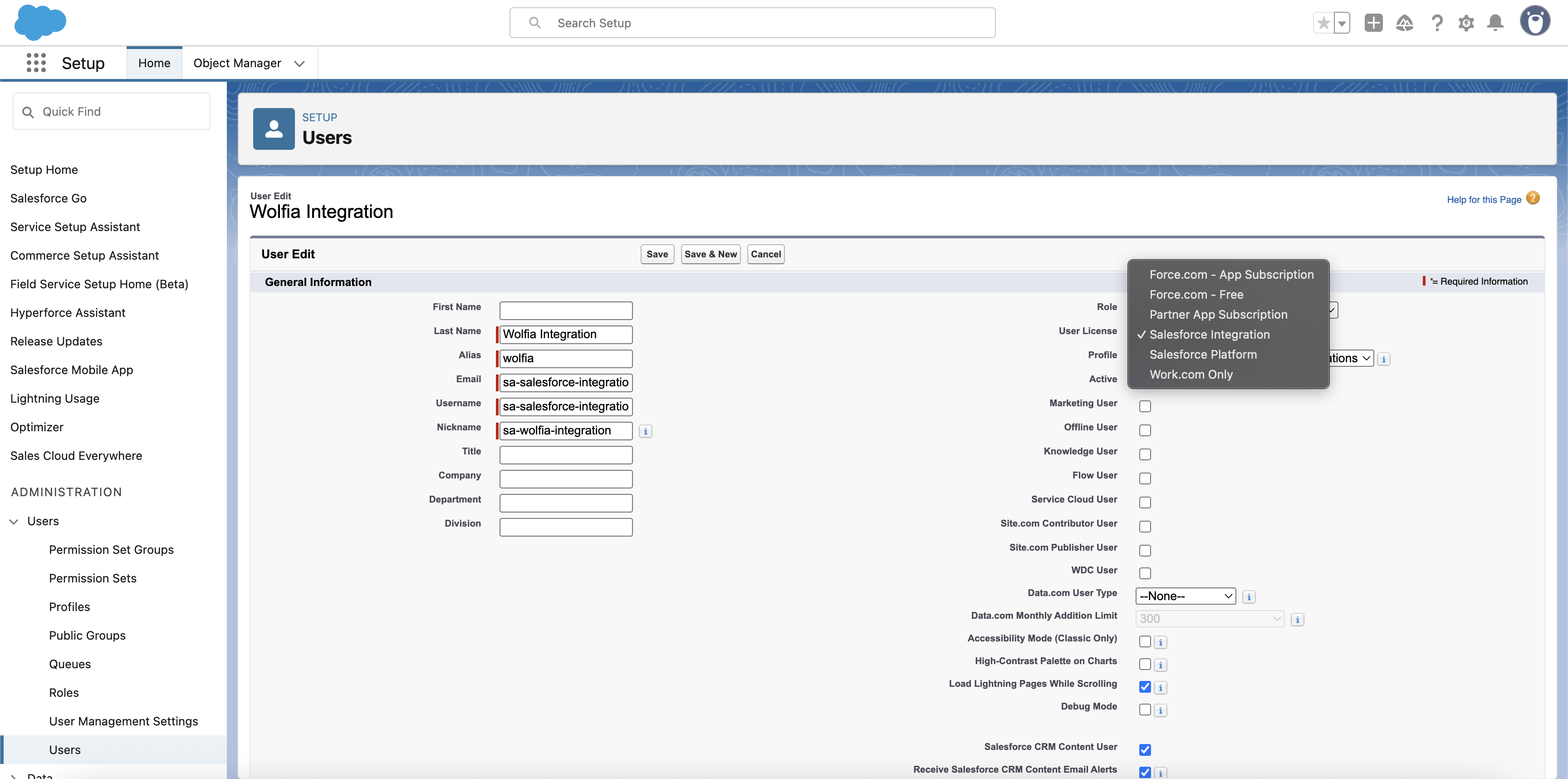Open the Setup gear icon in header
Viewport: 1568px width, 779px height.
[1466, 23]
